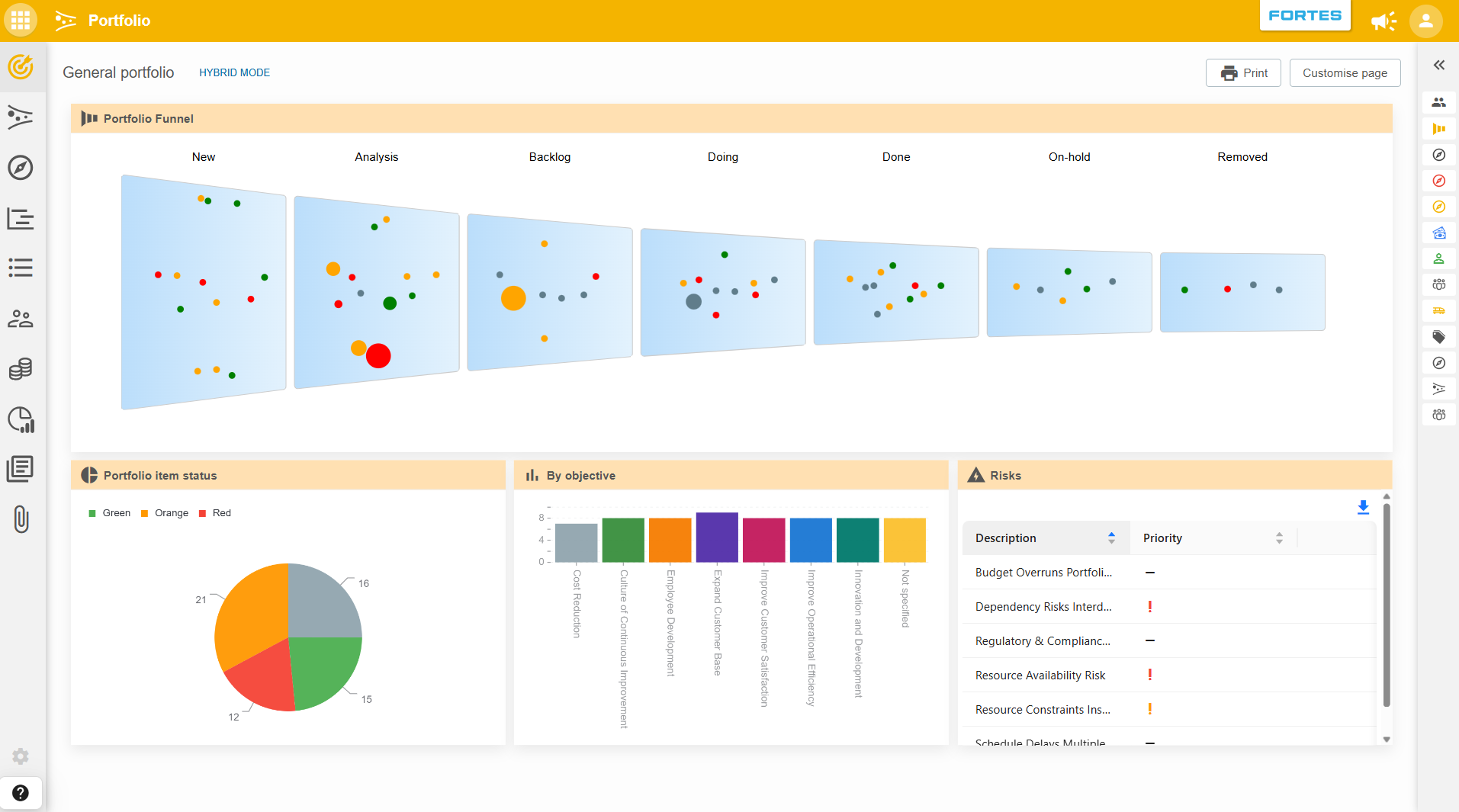
Task: Select the target dashboard icon in left sidebar
Action: 21,67
